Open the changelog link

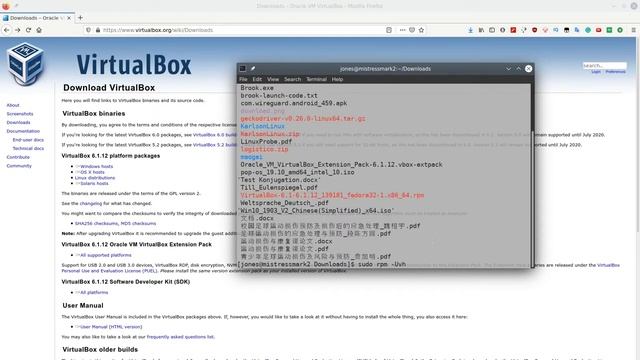(91, 203)
